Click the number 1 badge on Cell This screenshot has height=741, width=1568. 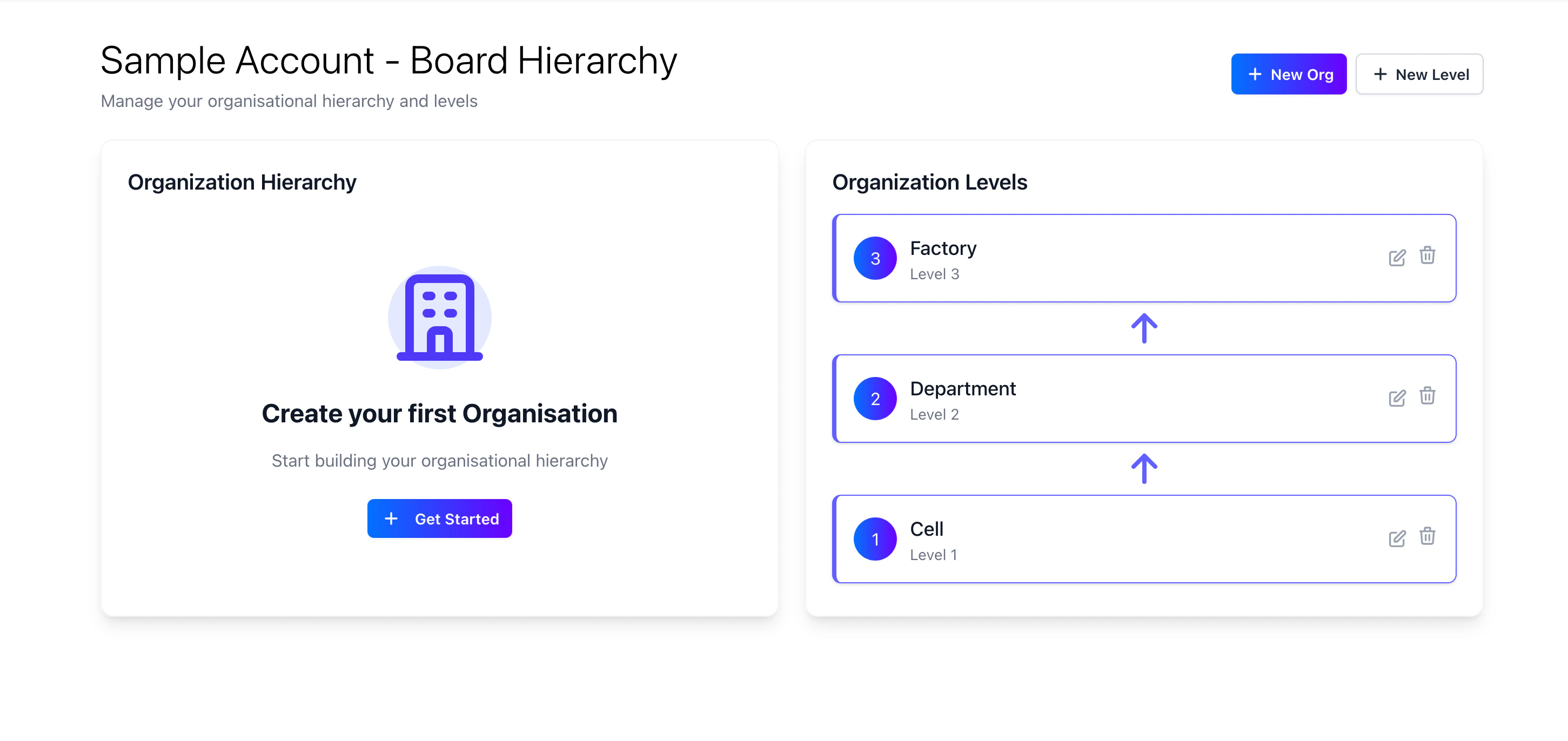[875, 539]
